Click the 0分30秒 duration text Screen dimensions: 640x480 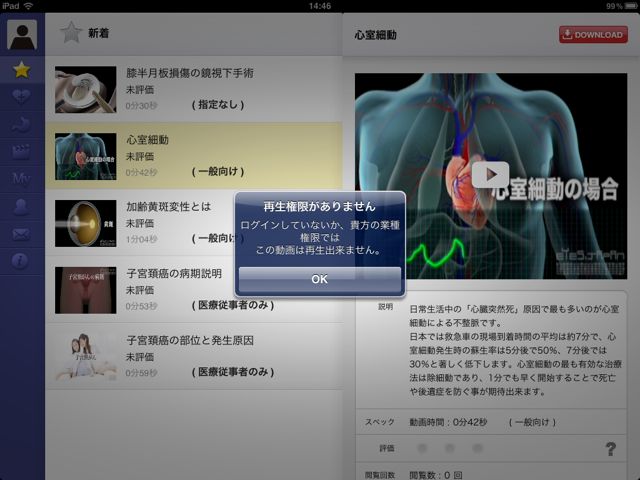pyautogui.click(x=141, y=106)
